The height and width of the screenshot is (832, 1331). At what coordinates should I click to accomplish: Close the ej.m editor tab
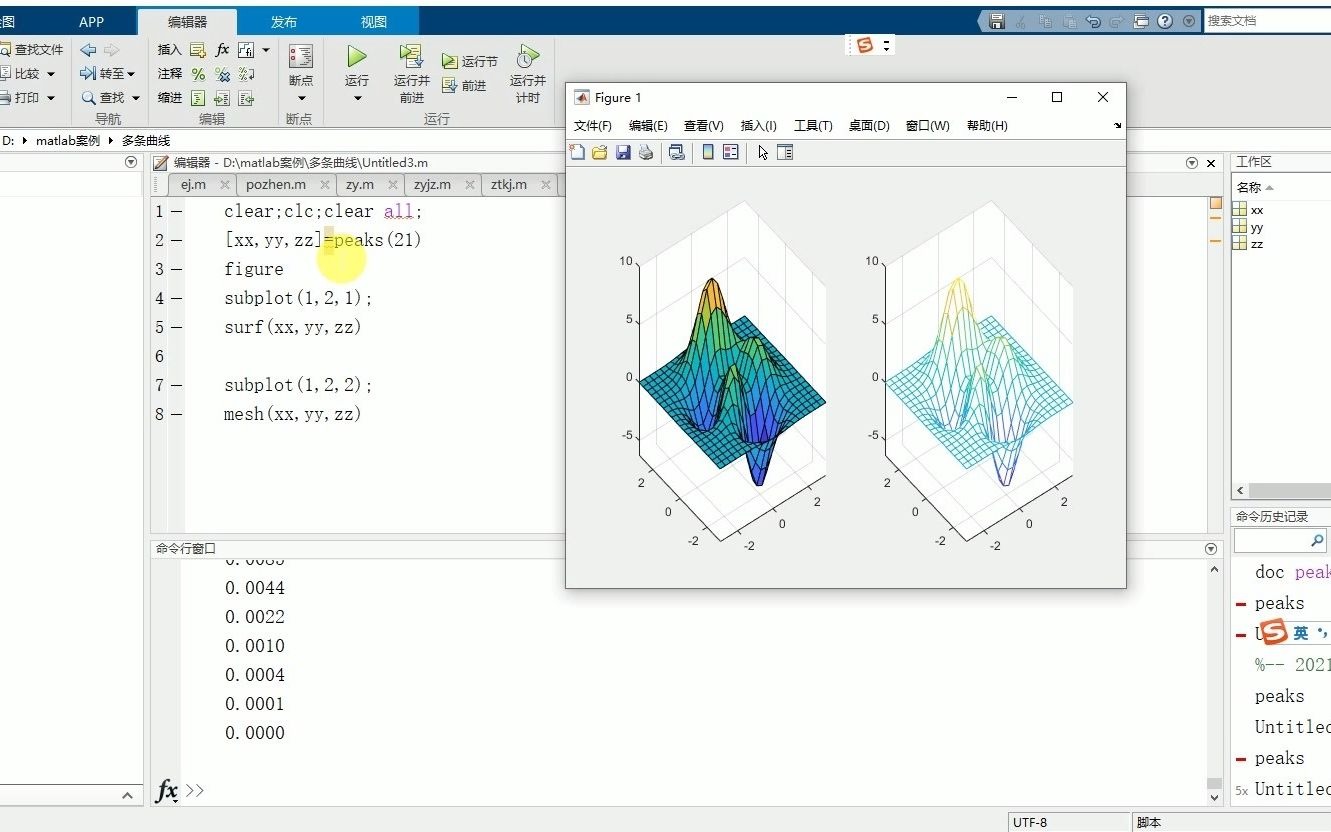[x=225, y=185]
